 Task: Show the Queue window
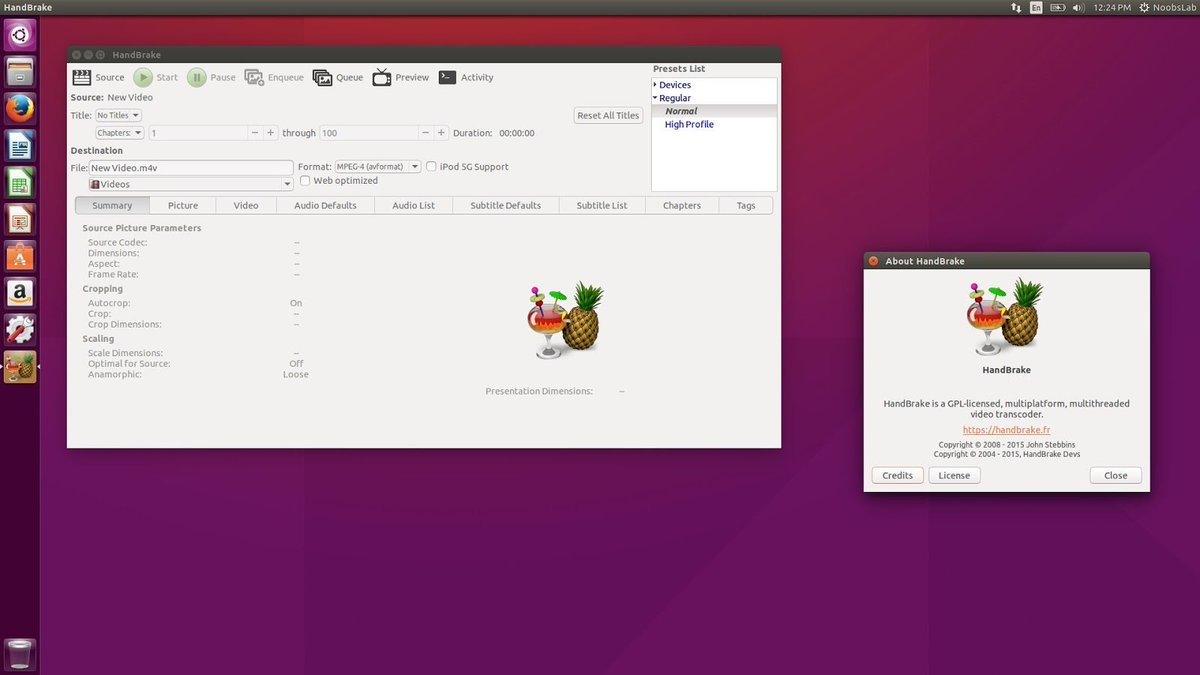(x=338, y=77)
